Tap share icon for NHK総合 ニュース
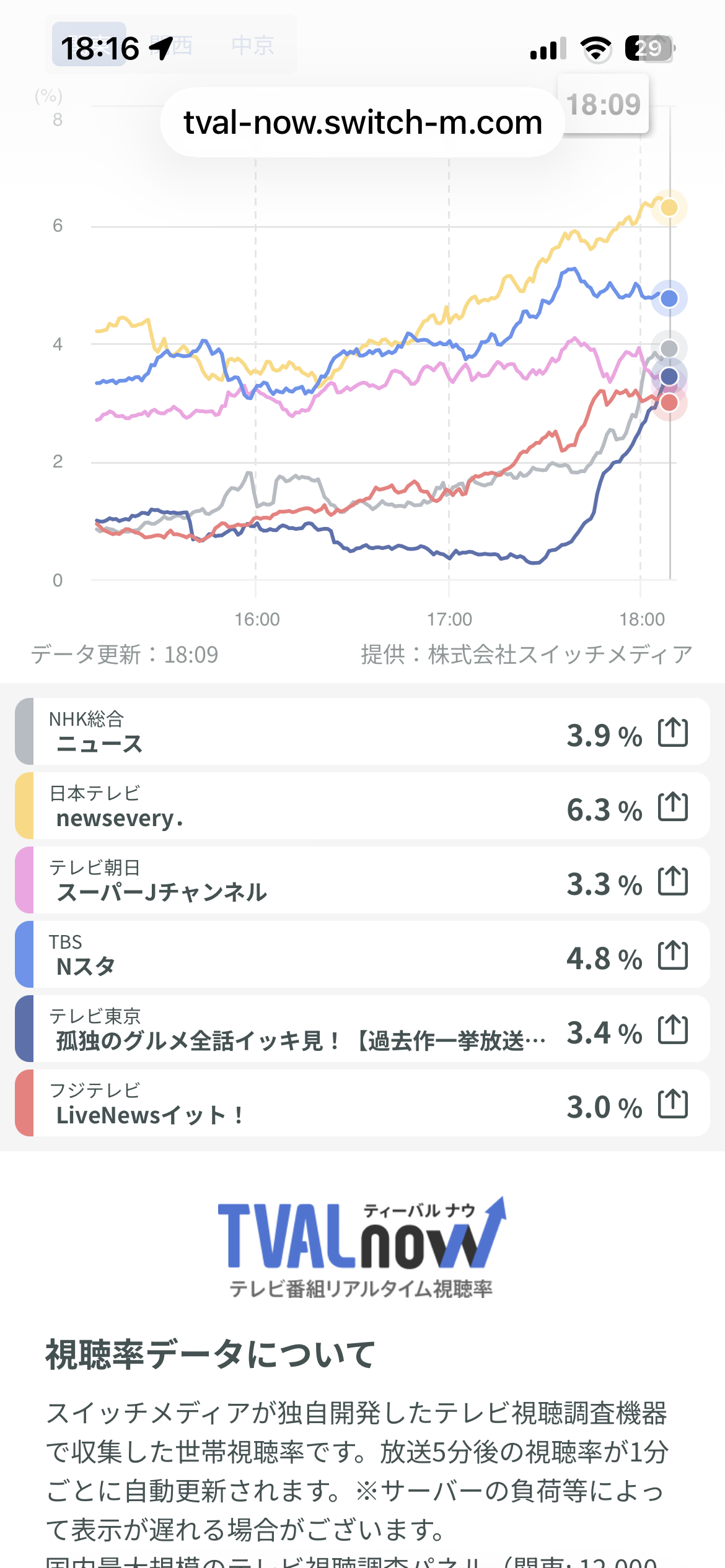The width and height of the screenshot is (725, 1568). pyautogui.click(x=673, y=733)
